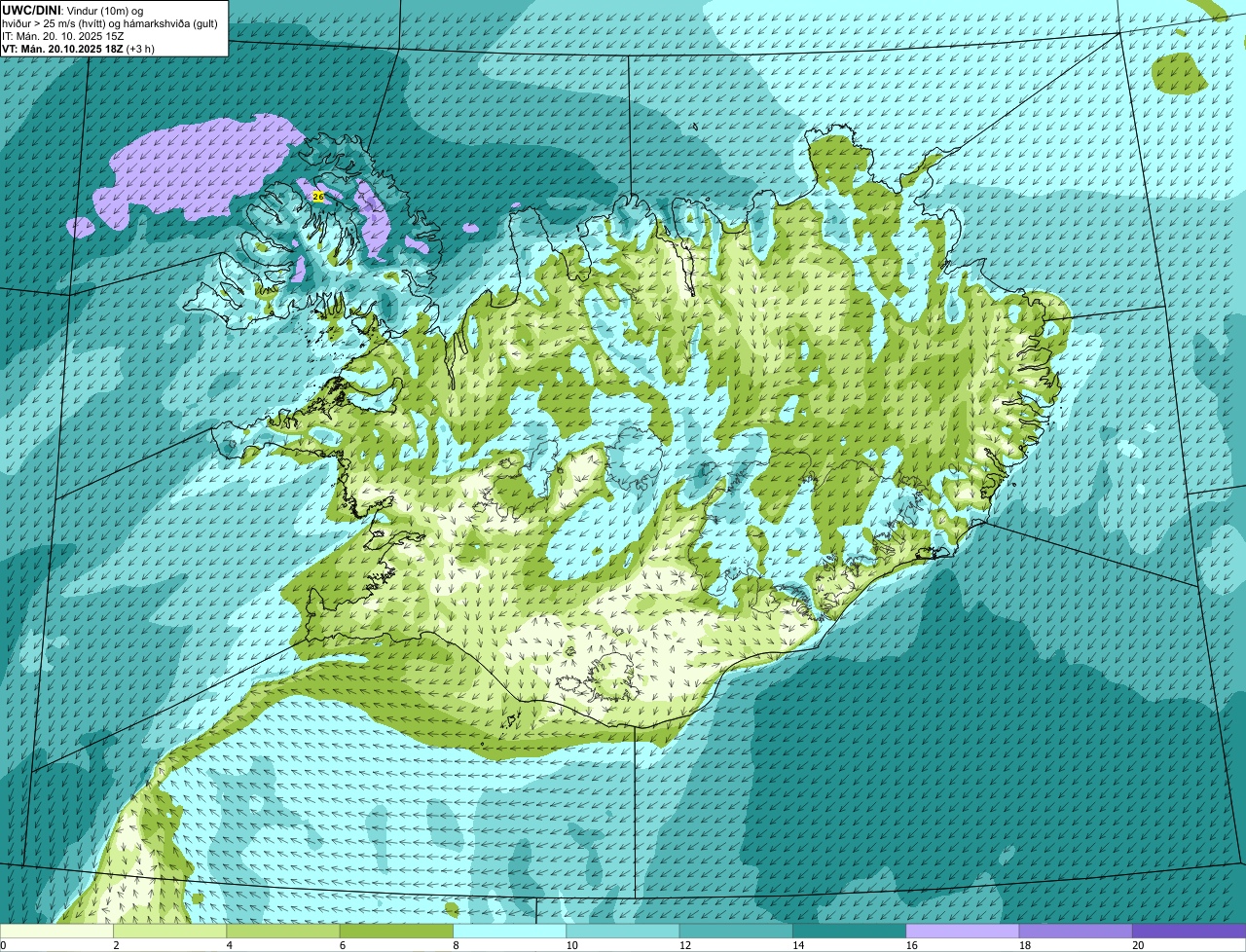Select the 14–16 m/s dark teal swatch

(x=850, y=931)
